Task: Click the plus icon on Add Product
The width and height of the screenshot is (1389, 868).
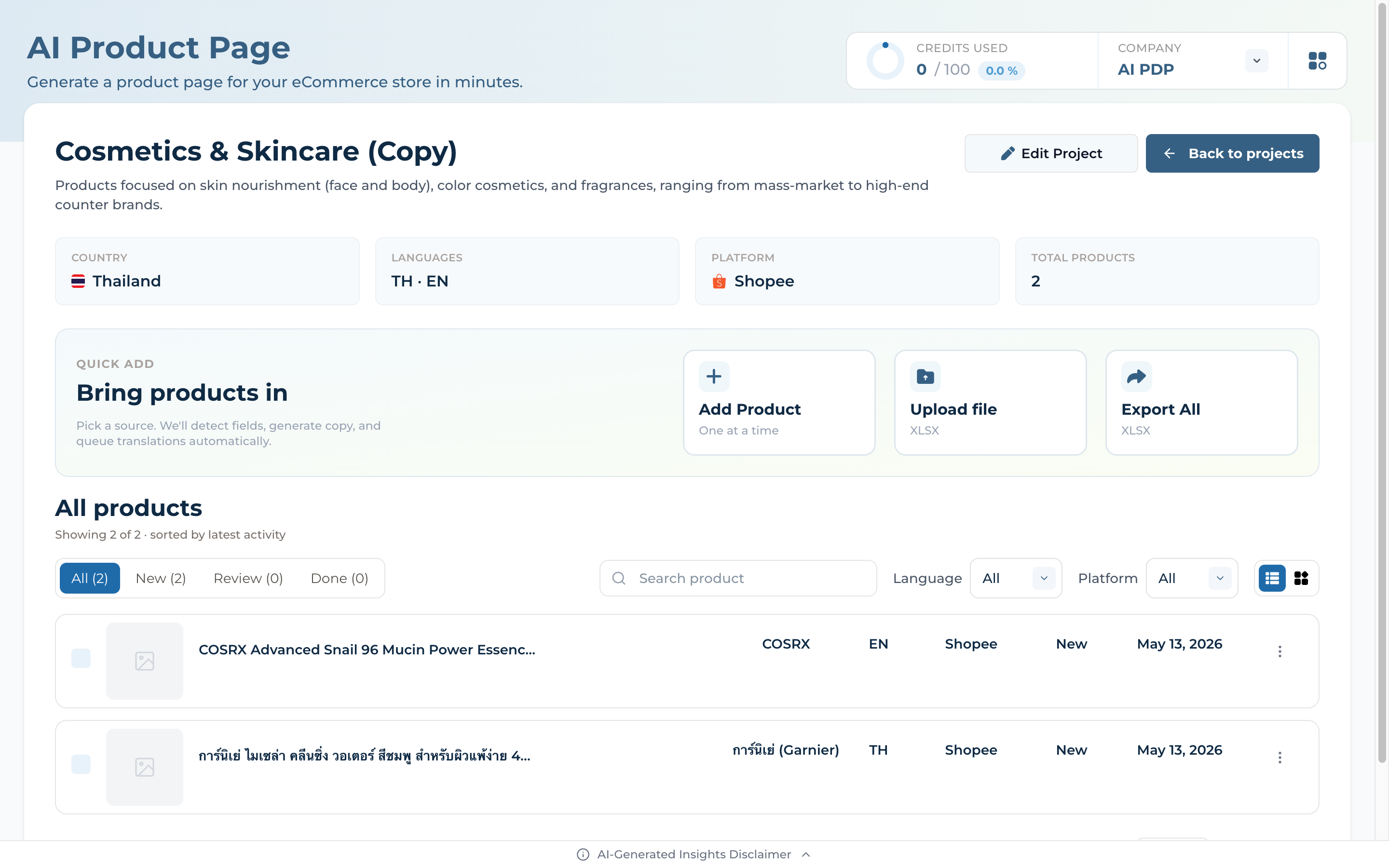Action: coord(714,377)
